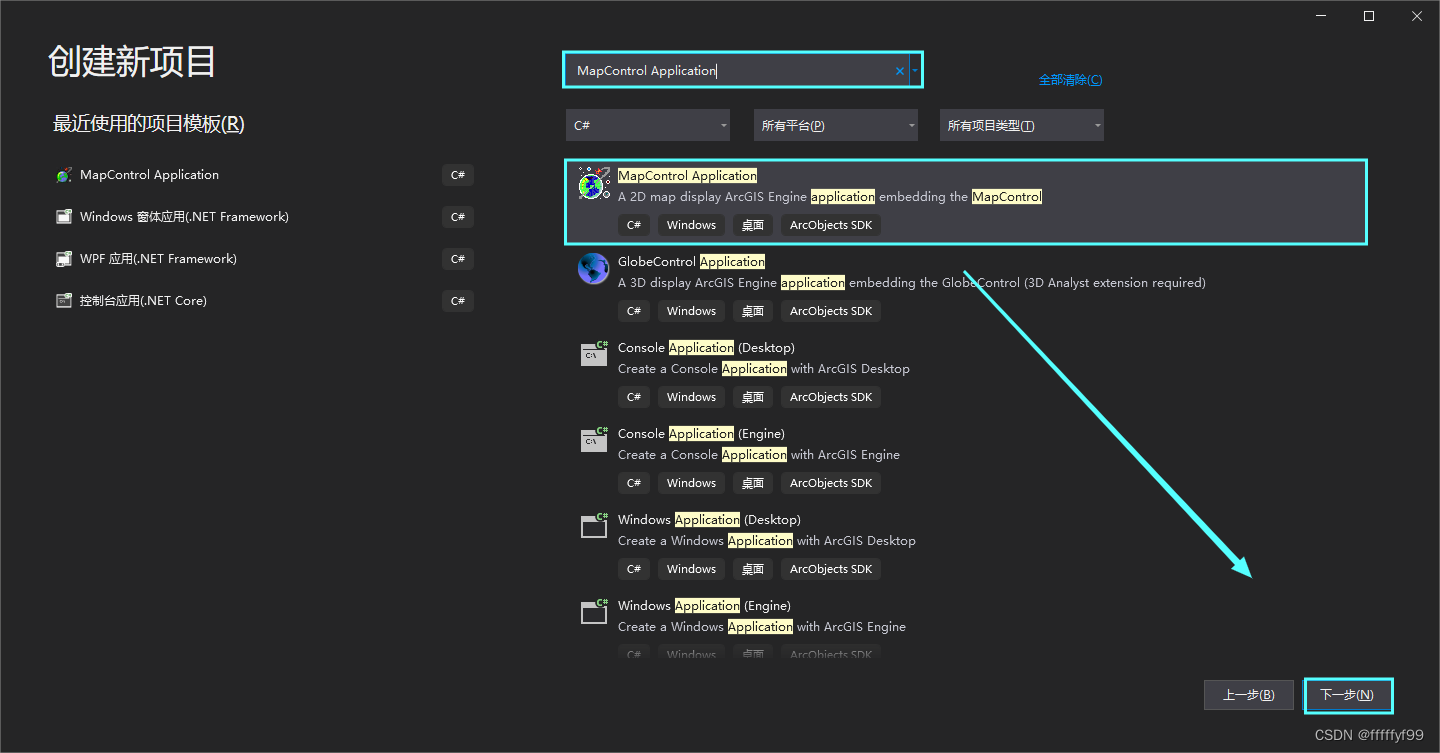This screenshot has width=1440, height=753.
Task: Select the GlobeControl Application template title
Action: tap(691, 261)
